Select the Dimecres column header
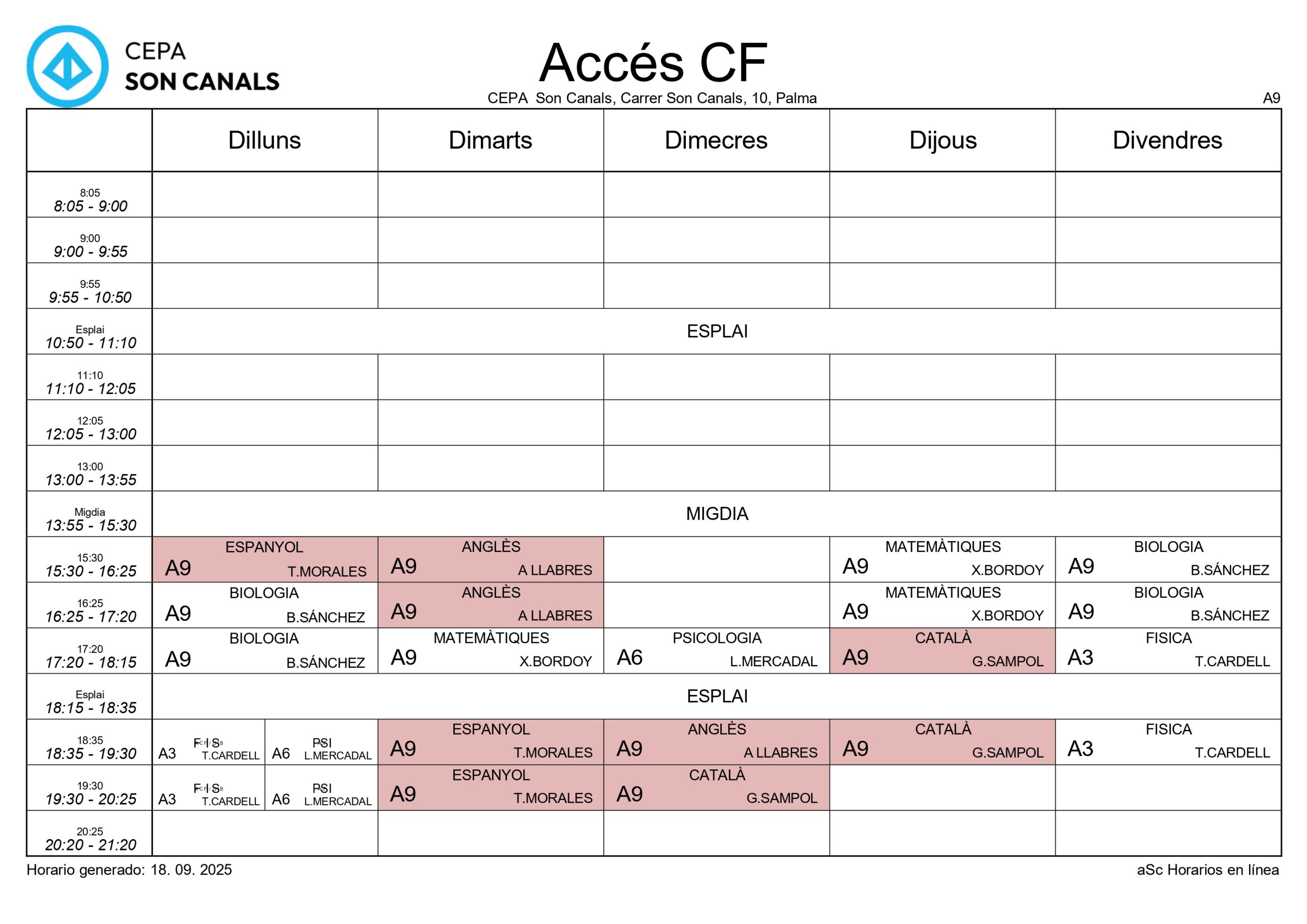The width and height of the screenshot is (1307, 924). coord(716,140)
